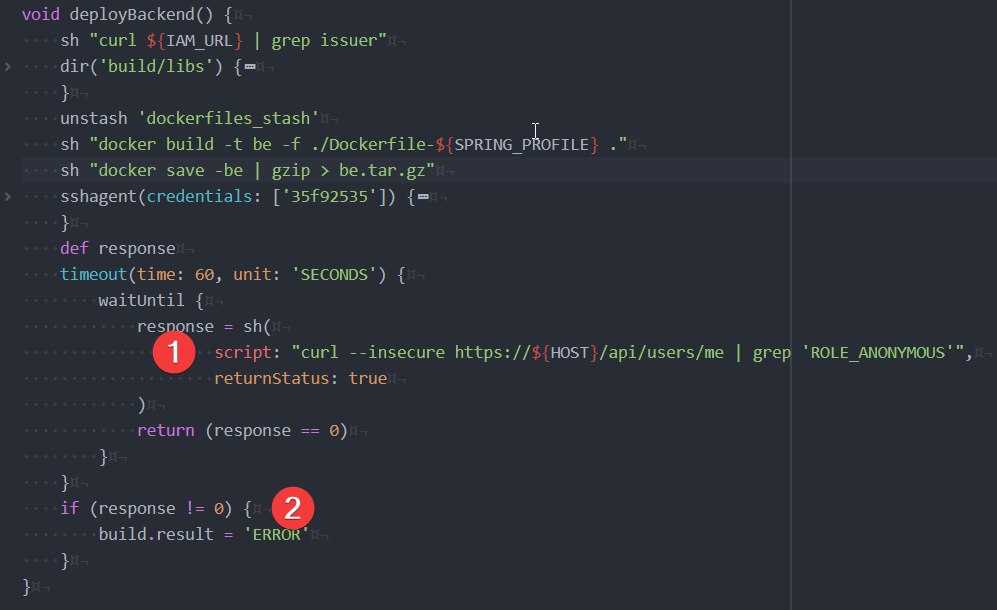Expand the folded sshagent block gutter arrow
The width and height of the screenshot is (997, 610).
8,197
